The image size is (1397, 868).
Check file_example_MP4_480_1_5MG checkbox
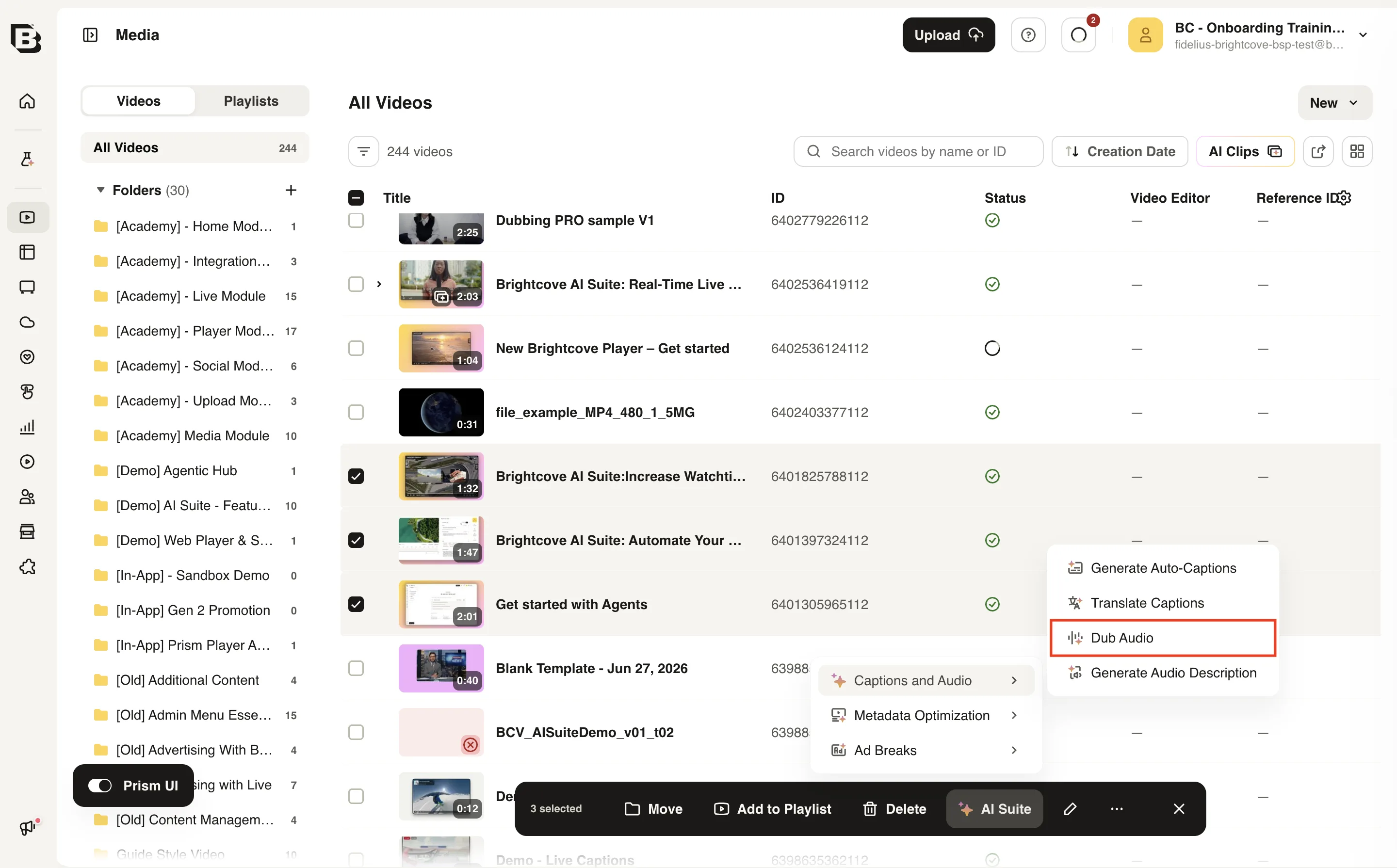[356, 412]
